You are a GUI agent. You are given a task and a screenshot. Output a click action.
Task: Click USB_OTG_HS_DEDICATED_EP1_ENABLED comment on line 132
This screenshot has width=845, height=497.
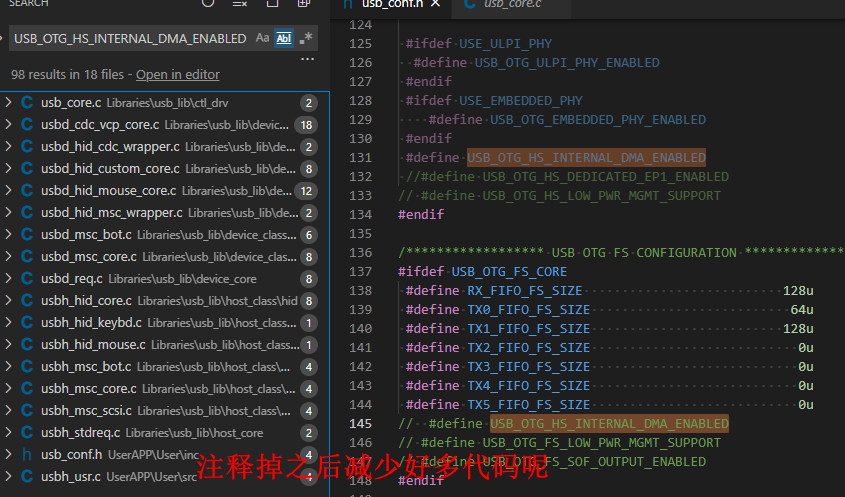click(x=606, y=176)
